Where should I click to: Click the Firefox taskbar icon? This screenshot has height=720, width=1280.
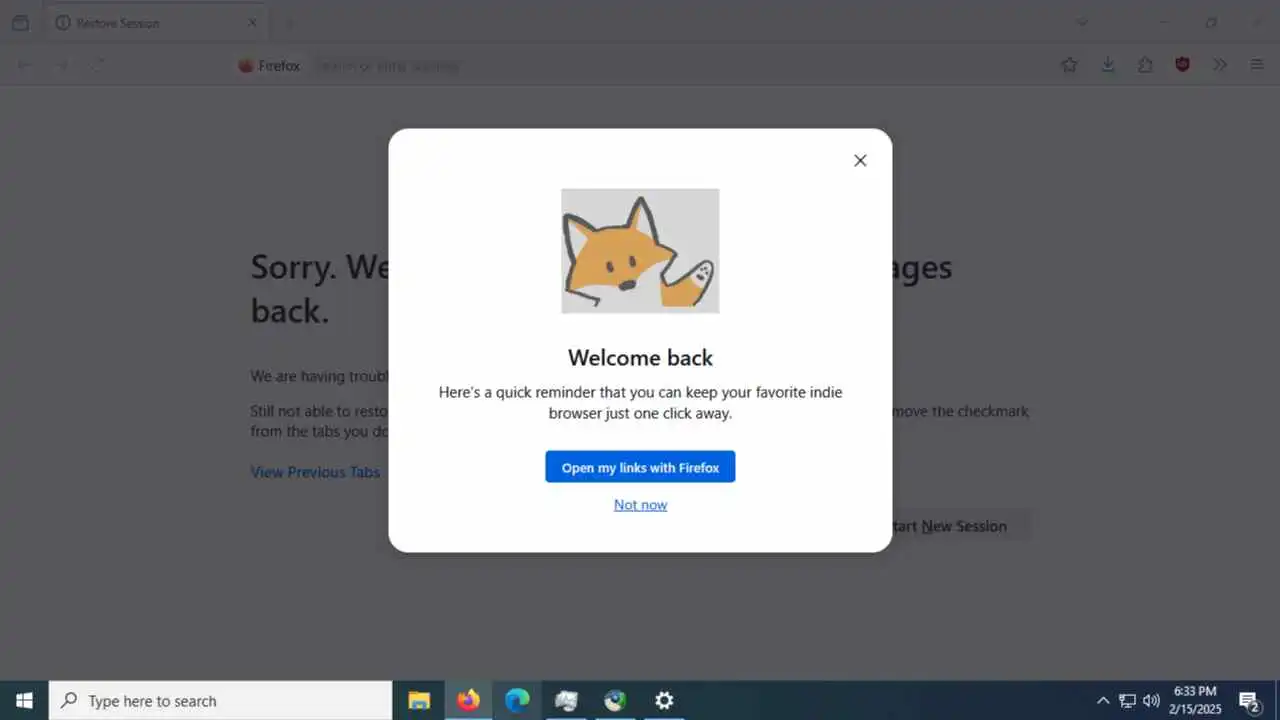[x=468, y=700]
